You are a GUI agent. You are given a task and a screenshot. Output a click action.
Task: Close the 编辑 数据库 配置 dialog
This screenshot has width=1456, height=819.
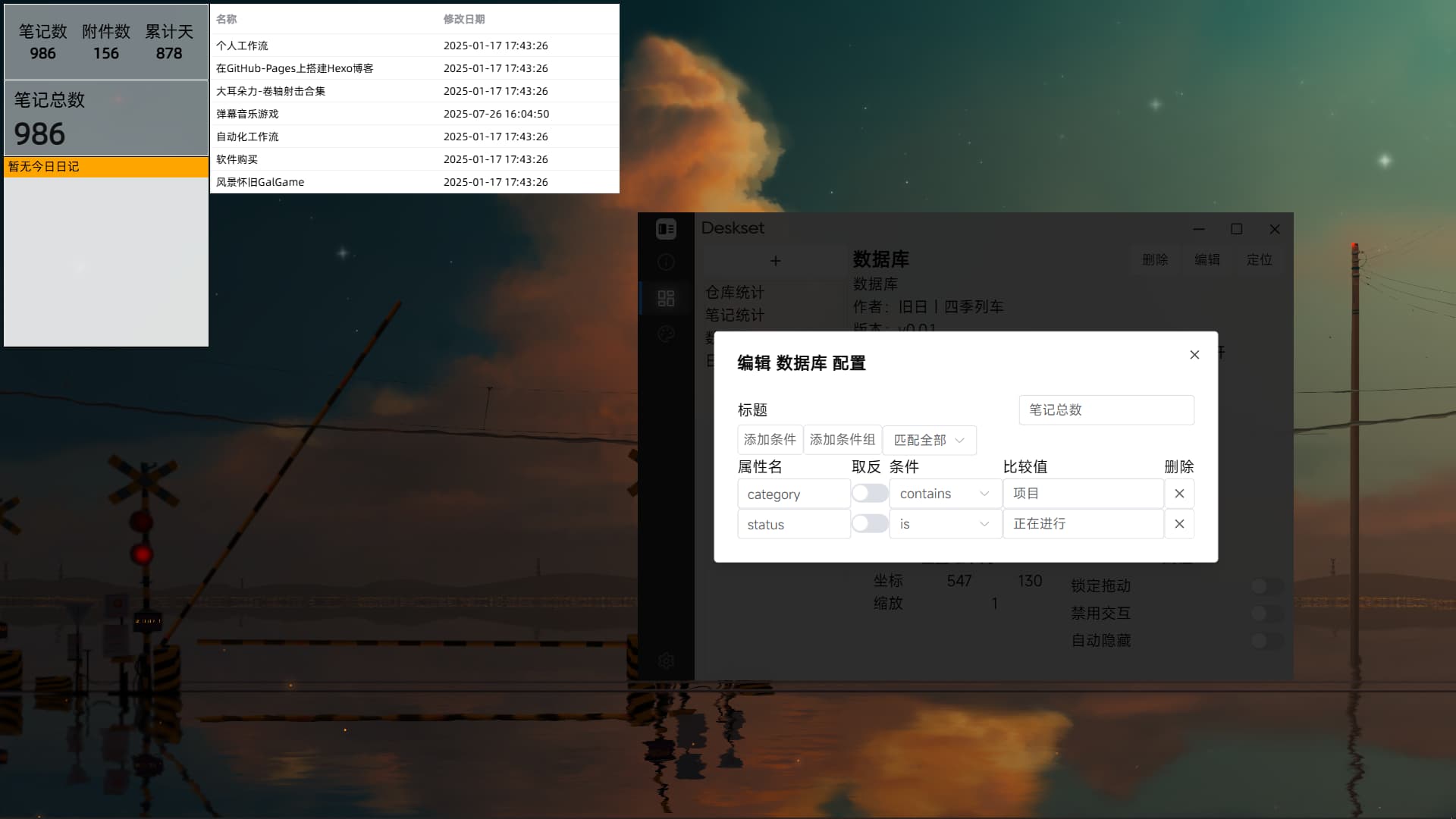1194,355
